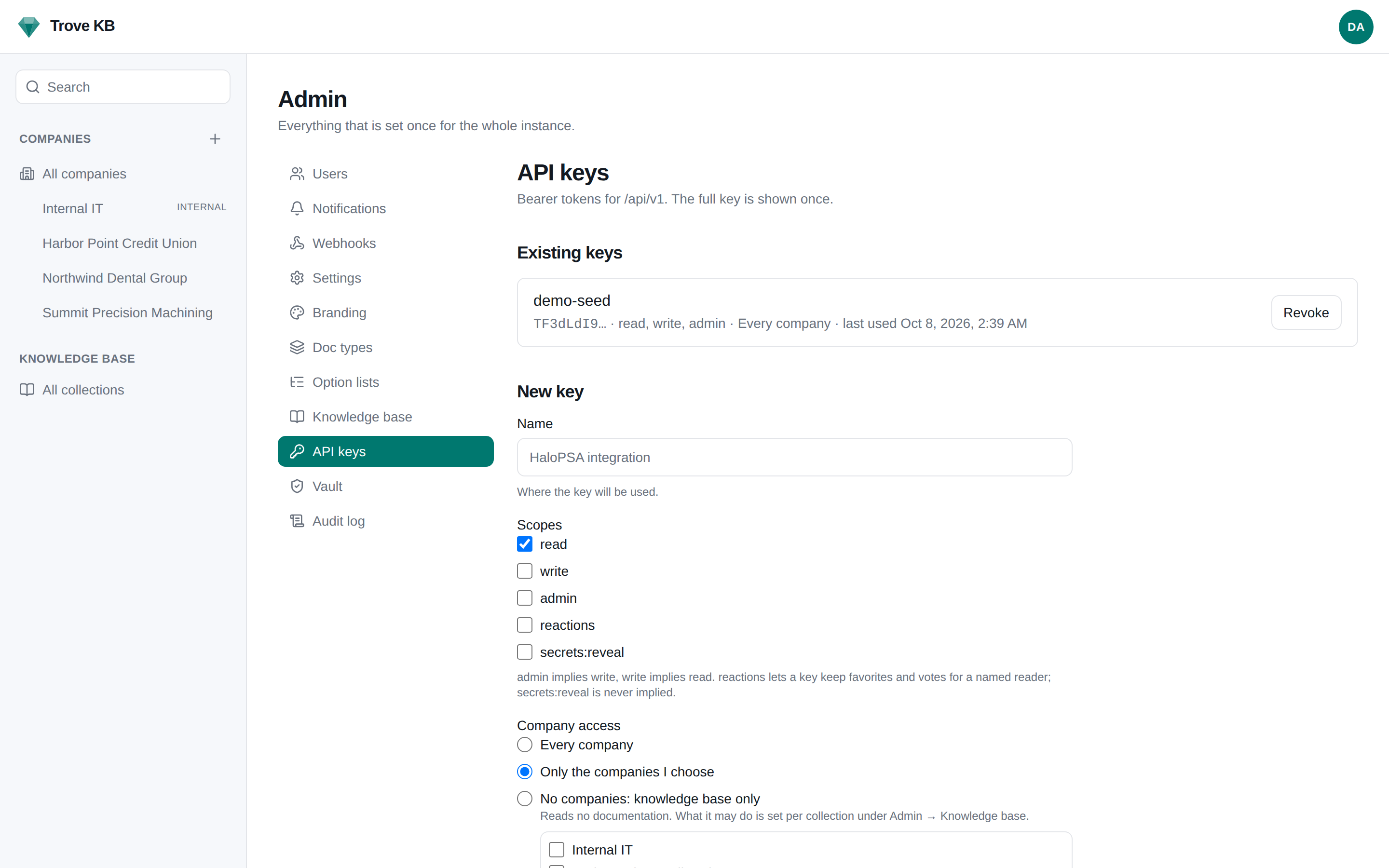This screenshot has height=868, width=1389.
Task: Tick the secrets:reveal scope checkbox
Action: pyautogui.click(x=525, y=651)
